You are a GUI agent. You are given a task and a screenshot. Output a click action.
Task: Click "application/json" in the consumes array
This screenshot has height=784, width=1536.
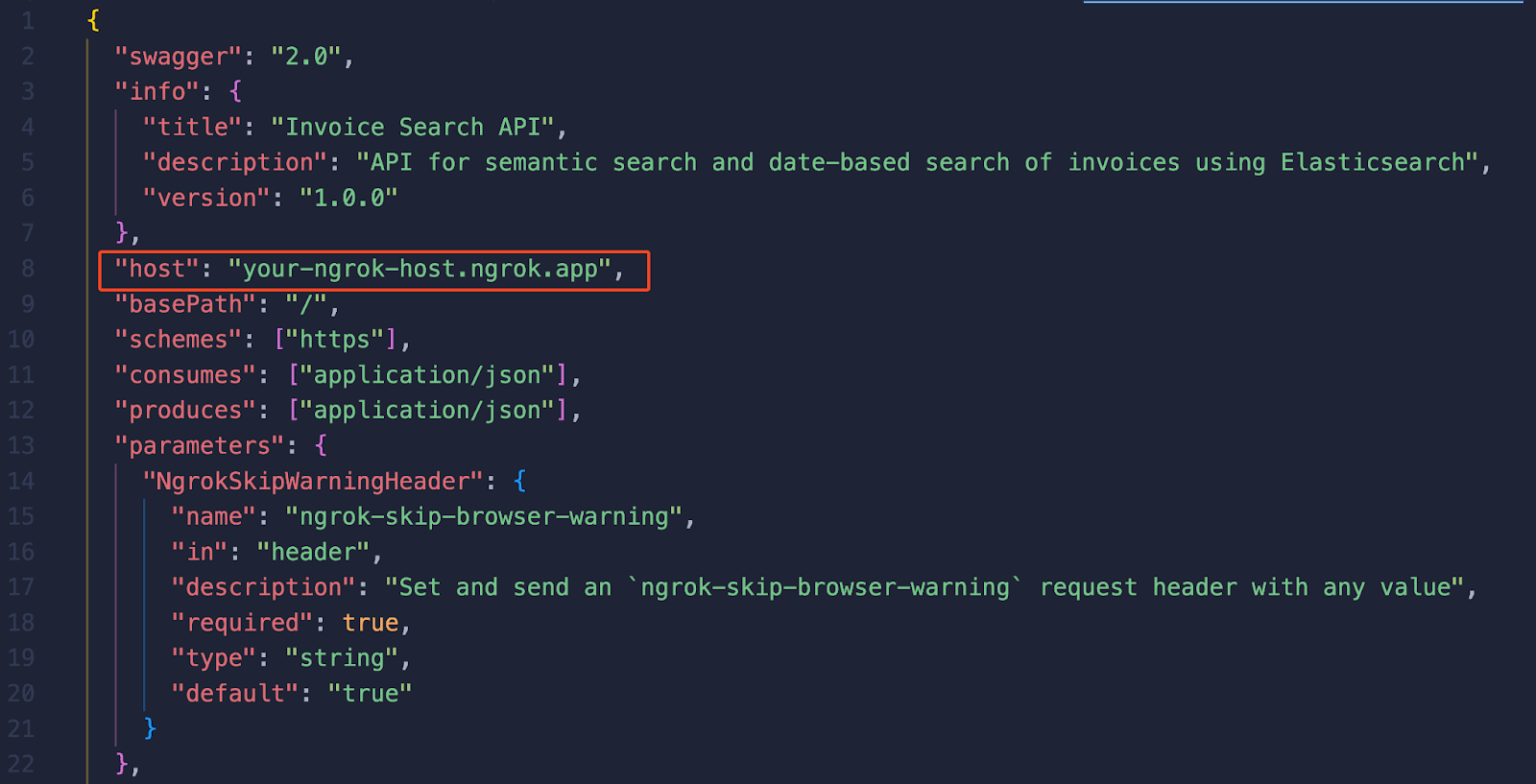coord(427,375)
